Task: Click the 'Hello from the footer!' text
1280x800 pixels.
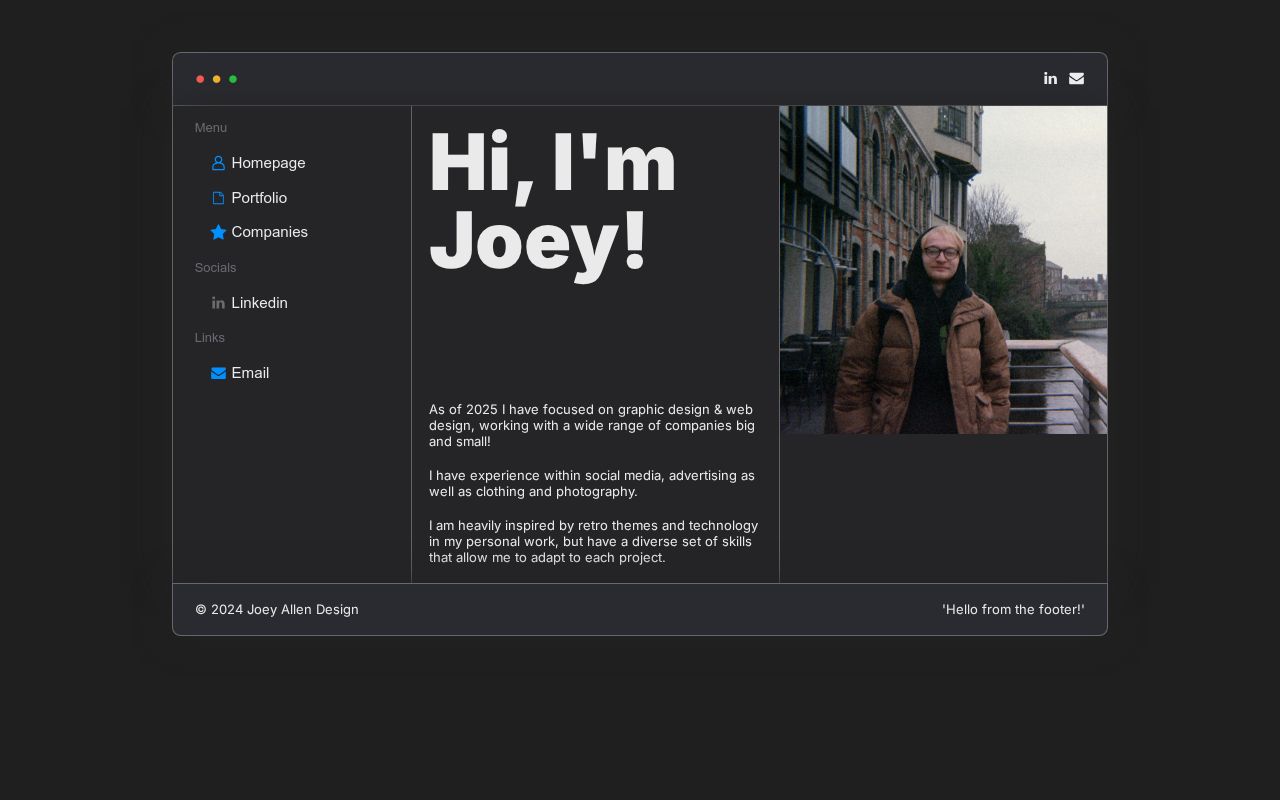Action: [x=1013, y=609]
